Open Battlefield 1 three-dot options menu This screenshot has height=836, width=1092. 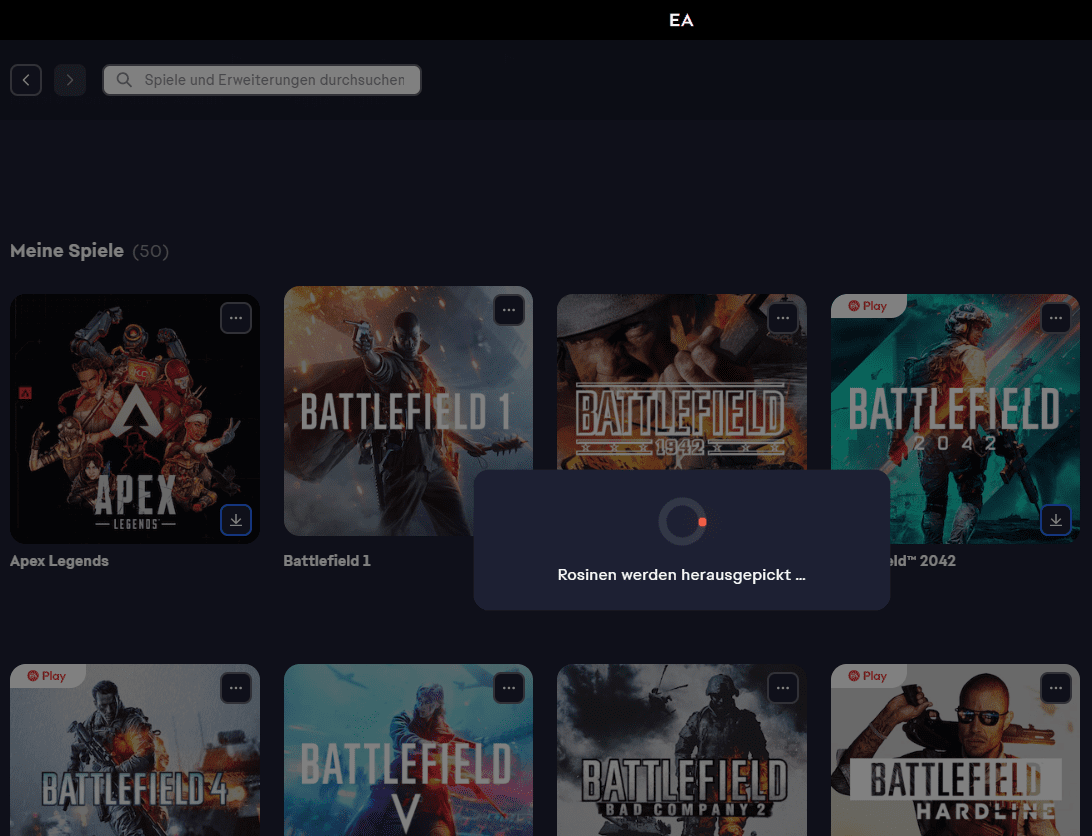(509, 311)
